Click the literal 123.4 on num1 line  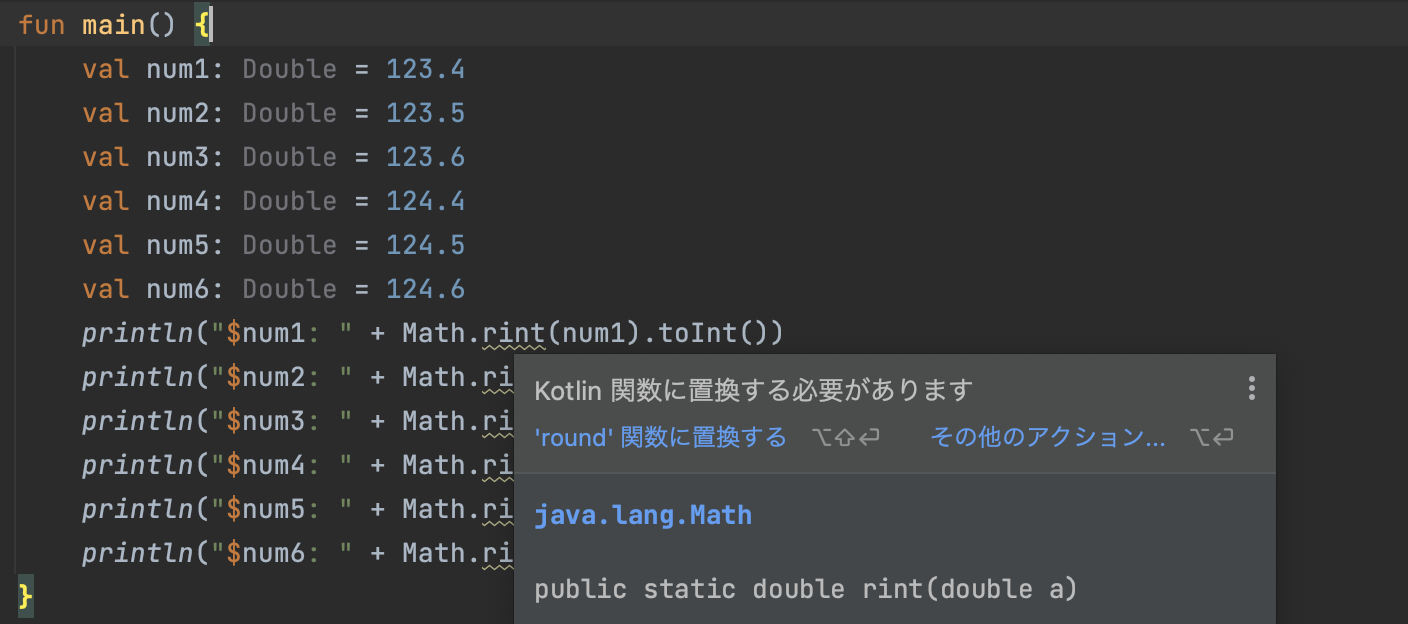(425, 68)
